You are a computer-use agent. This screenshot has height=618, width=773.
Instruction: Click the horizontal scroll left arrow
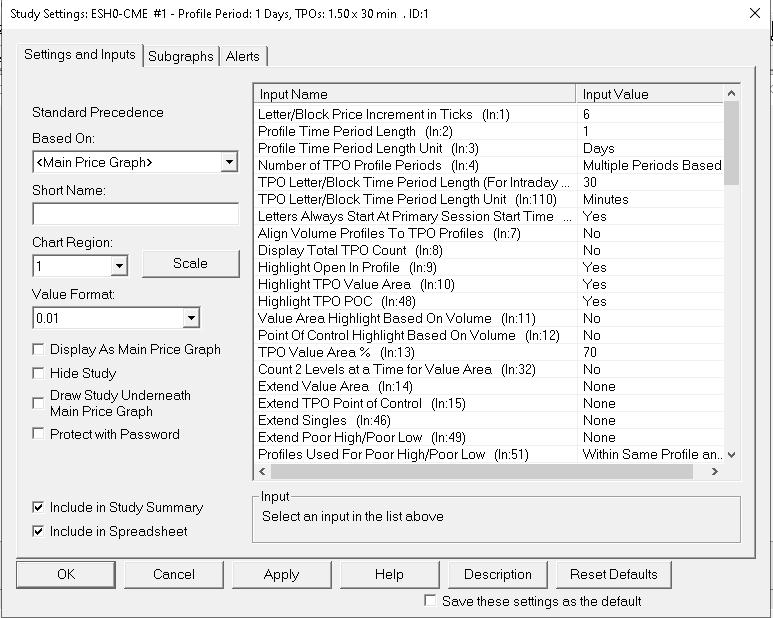click(262, 472)
